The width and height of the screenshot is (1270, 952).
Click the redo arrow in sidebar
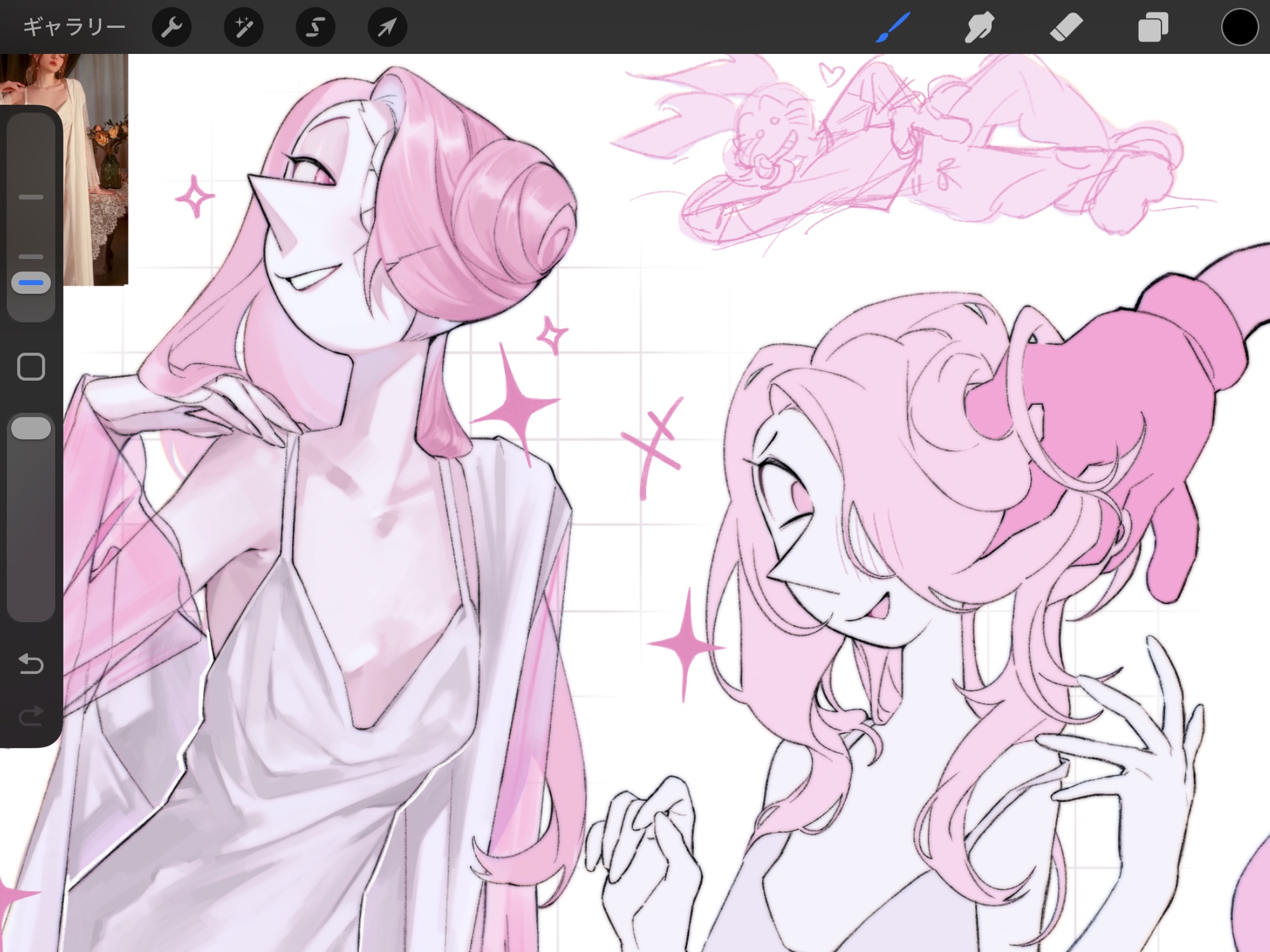click(31, 716)
